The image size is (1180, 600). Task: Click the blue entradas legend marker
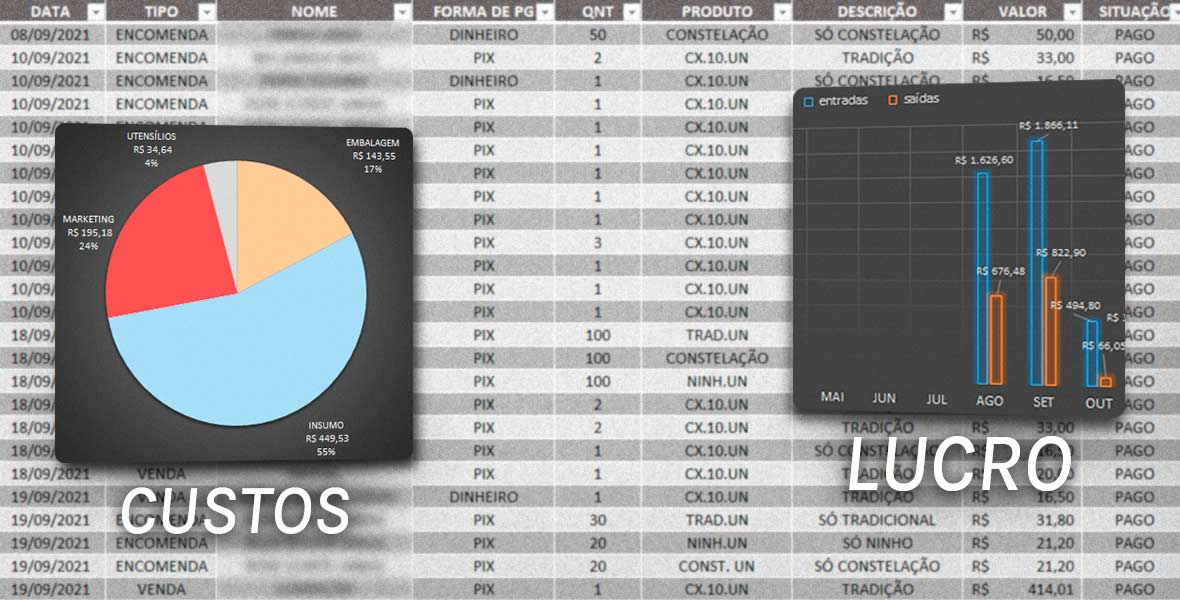point(809,100)
